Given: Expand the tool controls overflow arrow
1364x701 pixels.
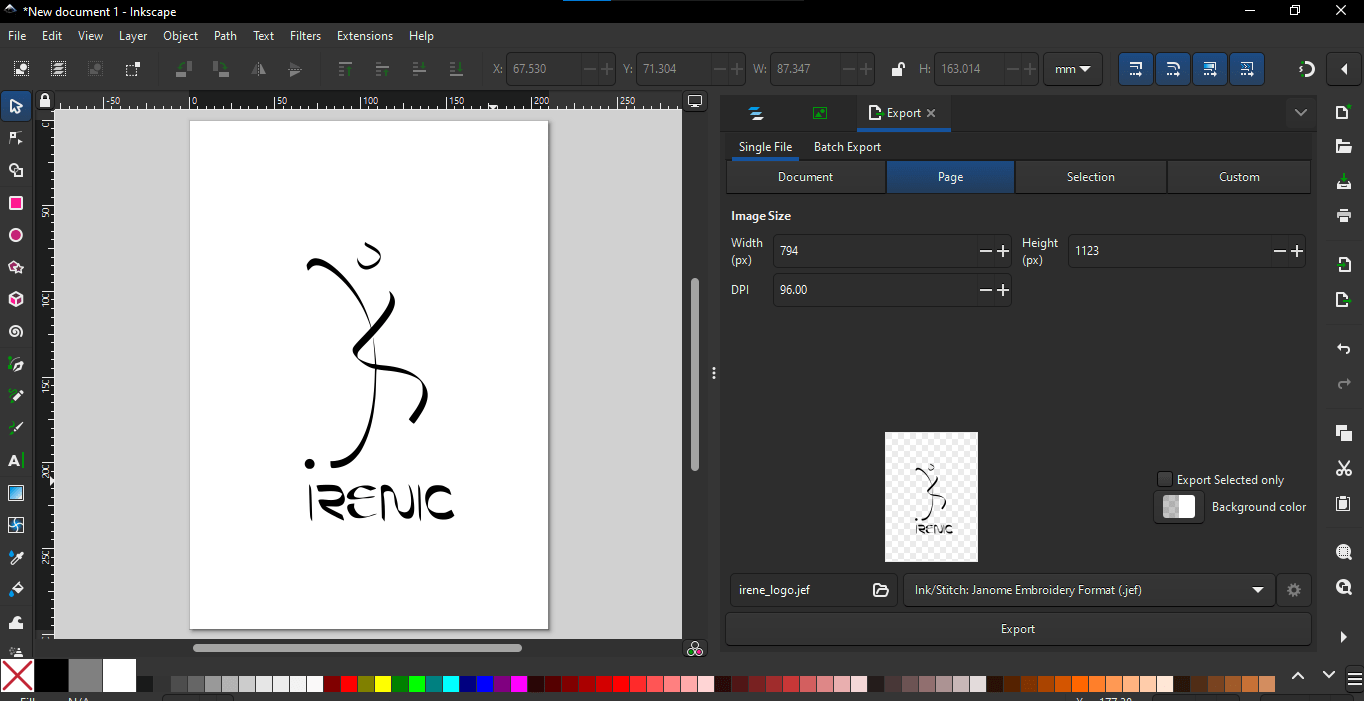Looking at the screenshot, I should [1343, 69].
